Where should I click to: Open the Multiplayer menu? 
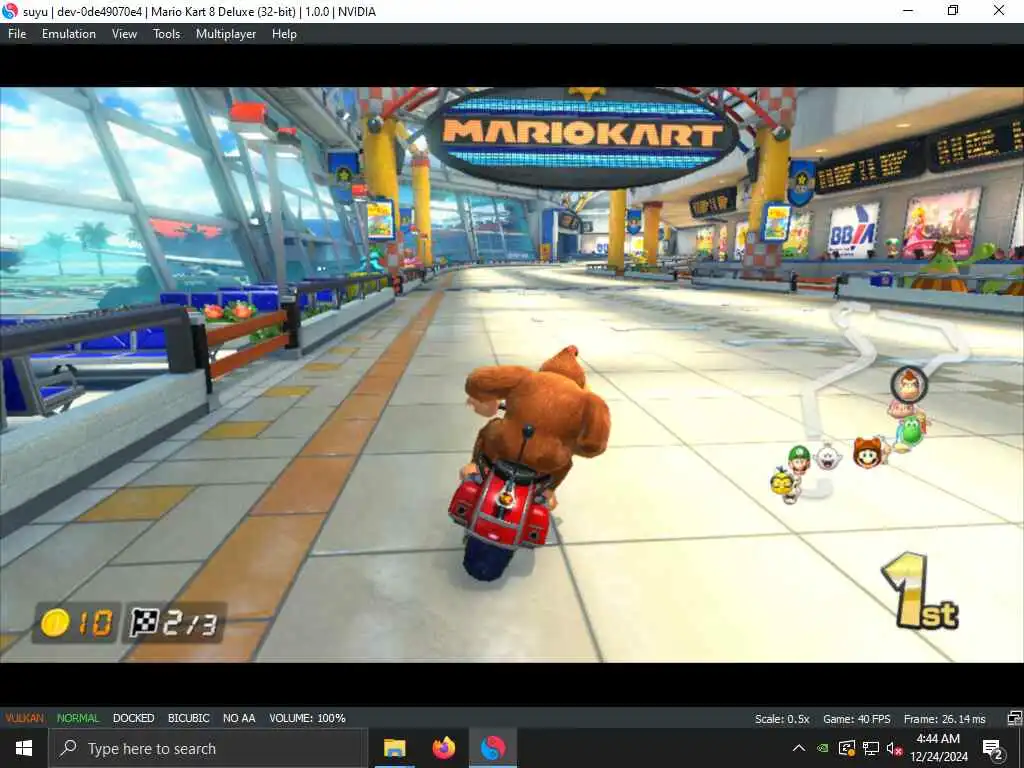tap(226, 34)
